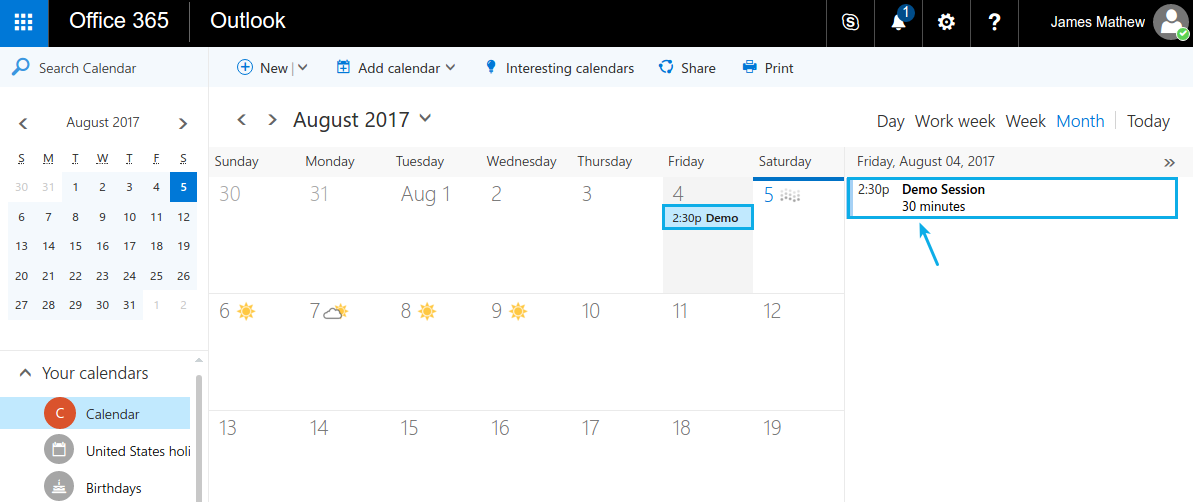This screenshot has width=1193, height=502.
Task: Click the orange C calendar badge
Action: pos(59,414)
